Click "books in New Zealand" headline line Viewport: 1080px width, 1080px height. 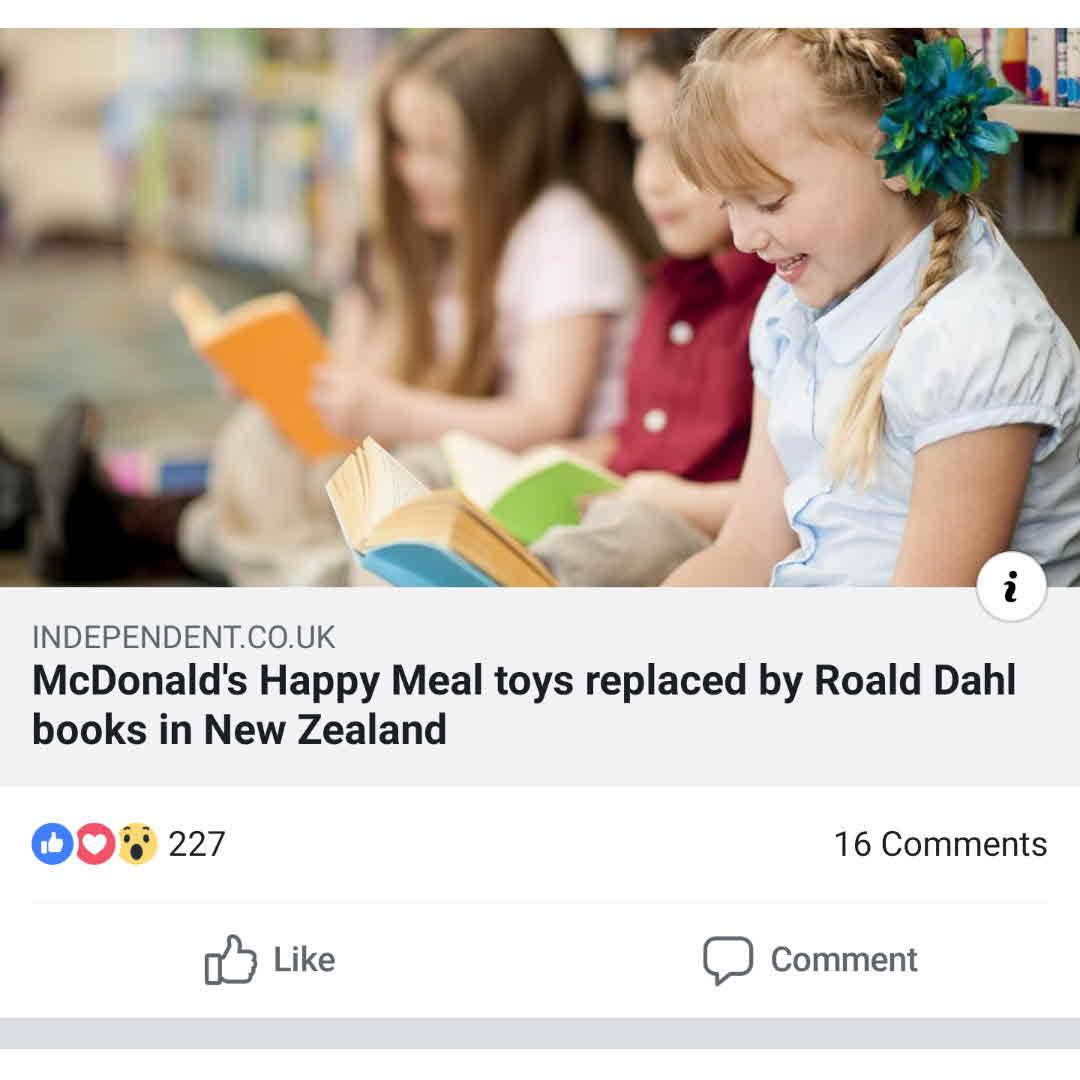[240, 730]
